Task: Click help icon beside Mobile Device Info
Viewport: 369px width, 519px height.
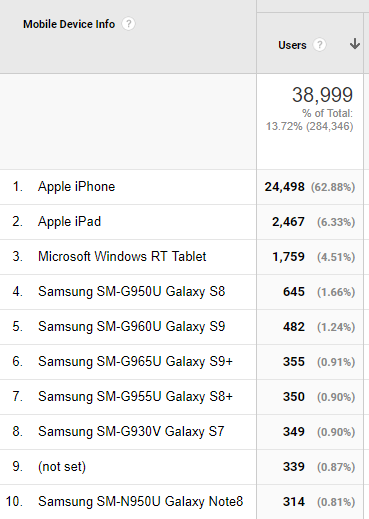Action: 129,24
